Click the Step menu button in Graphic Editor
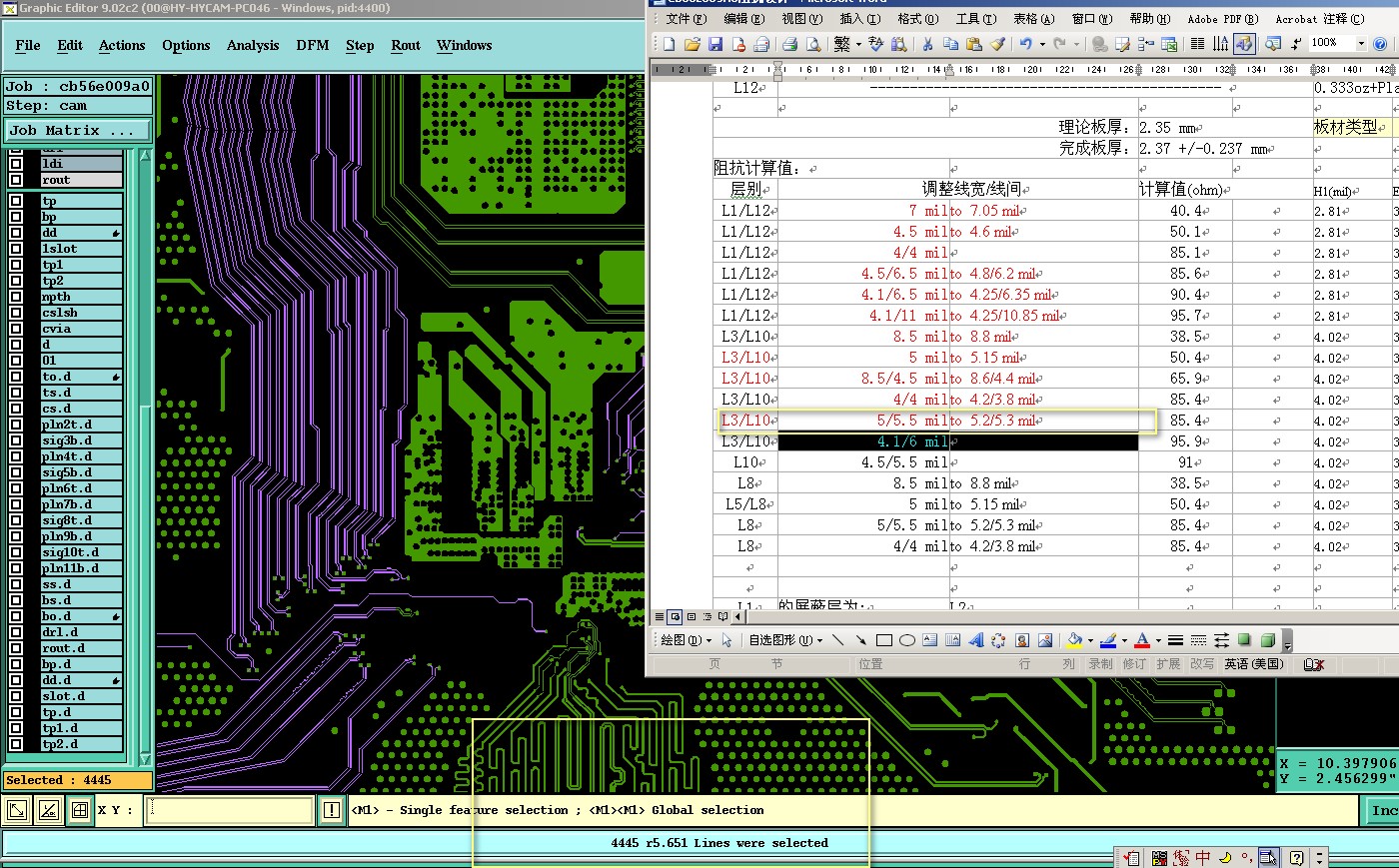1399x868 pixels. pos(360,45)
